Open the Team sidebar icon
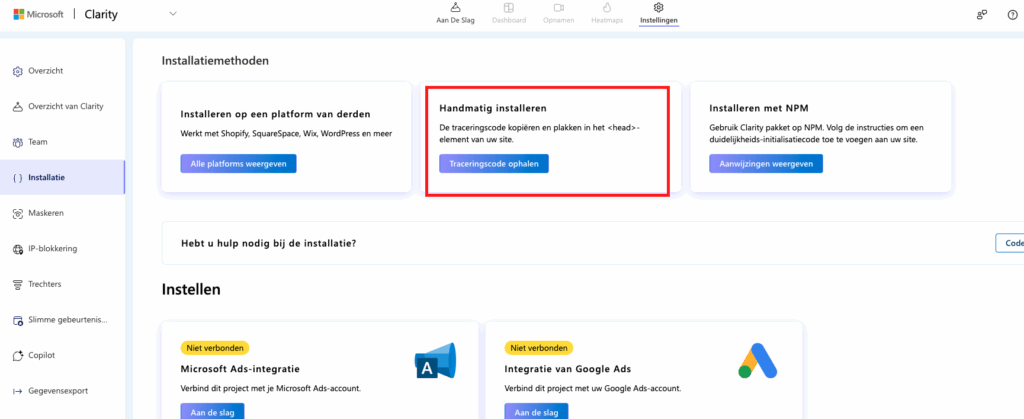1024x419 pixels. 18,142
